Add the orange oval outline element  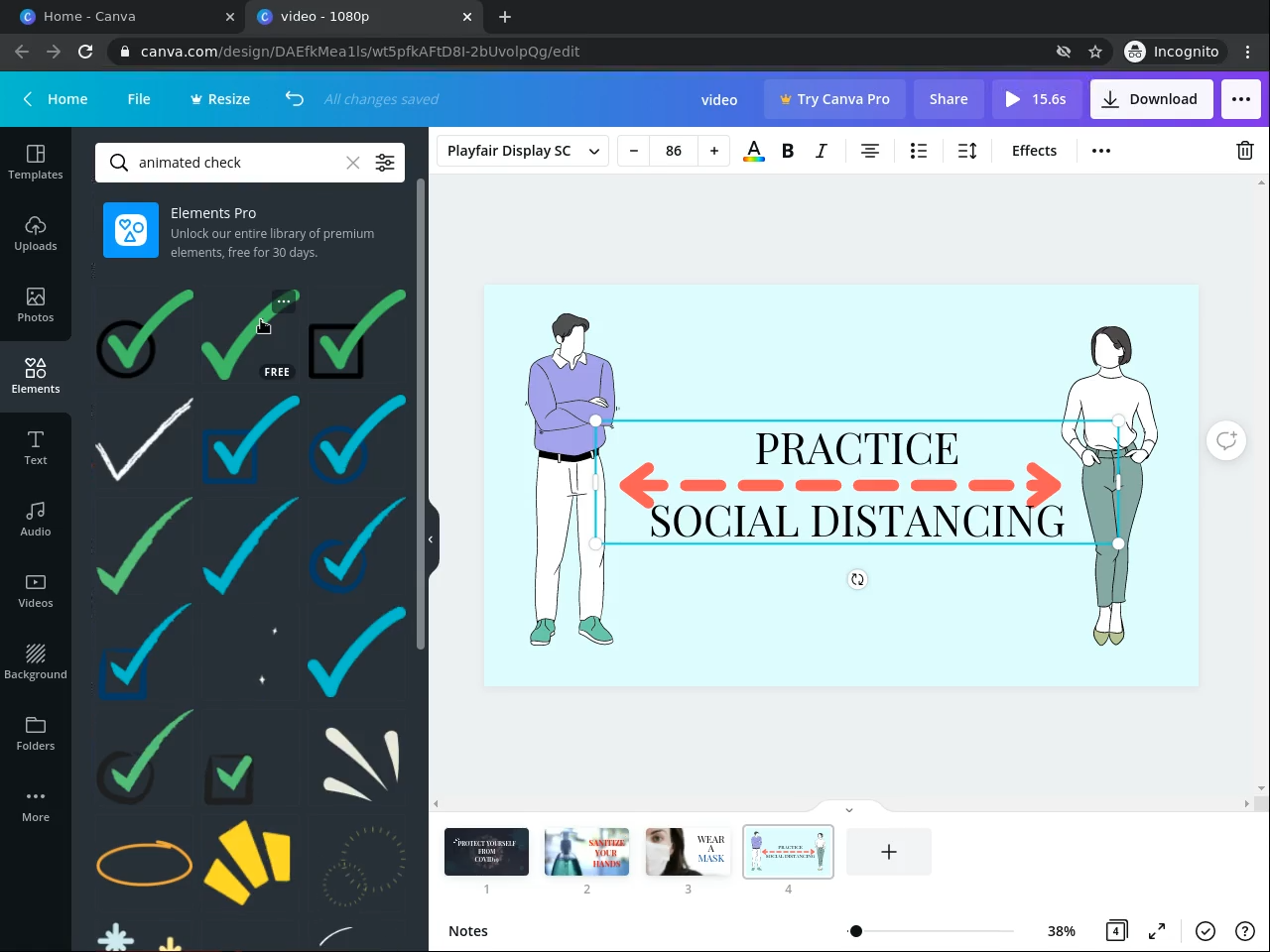click(144, 862)
